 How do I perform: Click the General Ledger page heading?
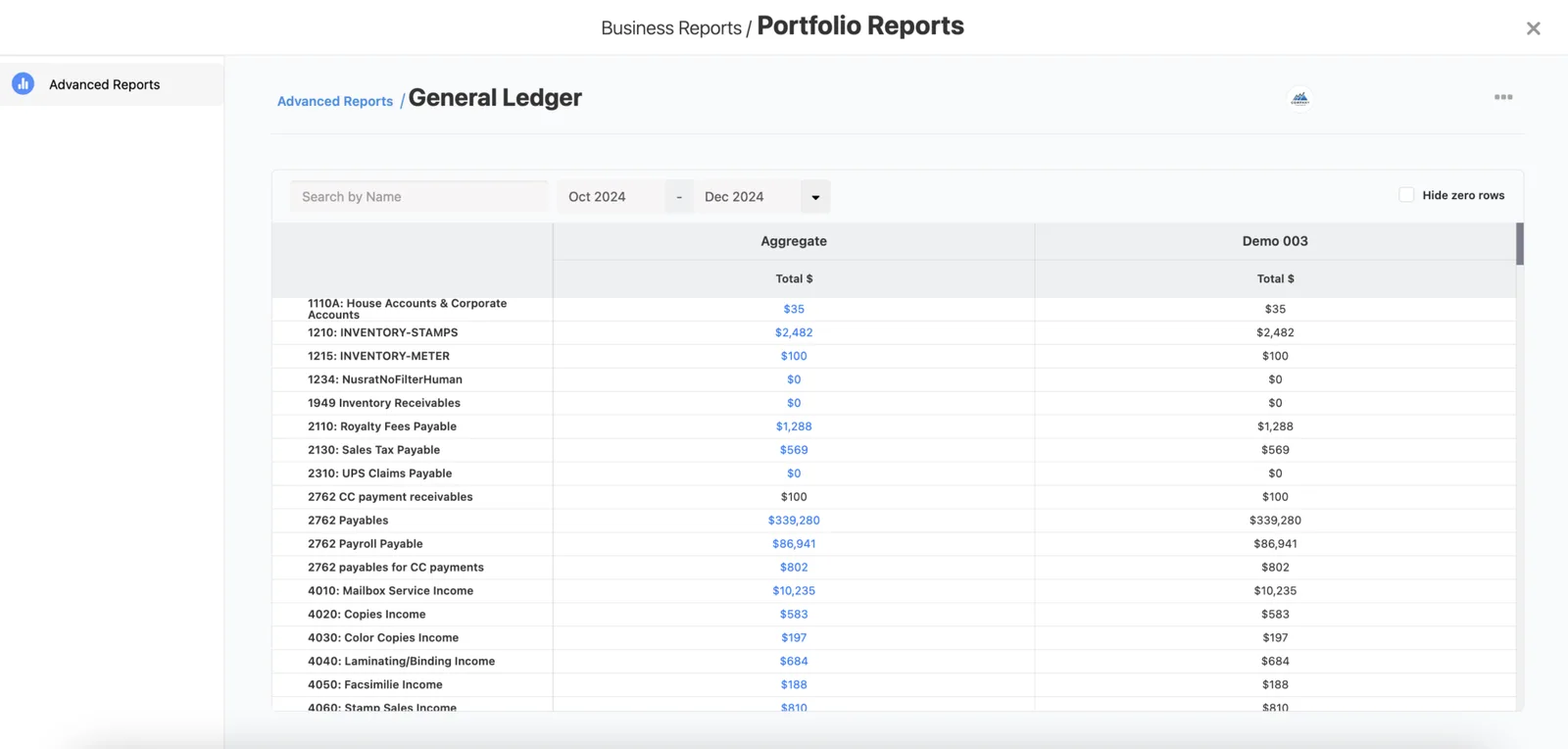coord(495,98)
